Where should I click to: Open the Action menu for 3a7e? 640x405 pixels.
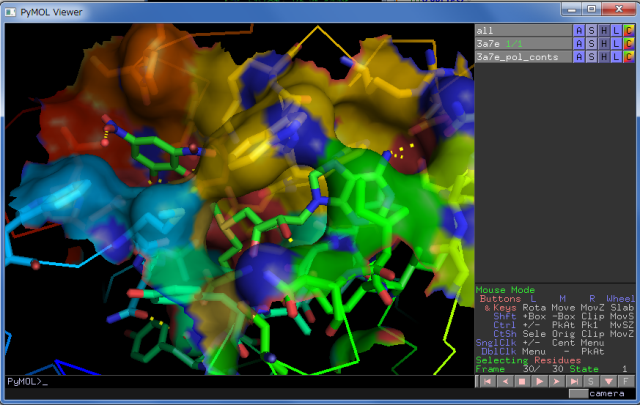(x=579, y=44)
